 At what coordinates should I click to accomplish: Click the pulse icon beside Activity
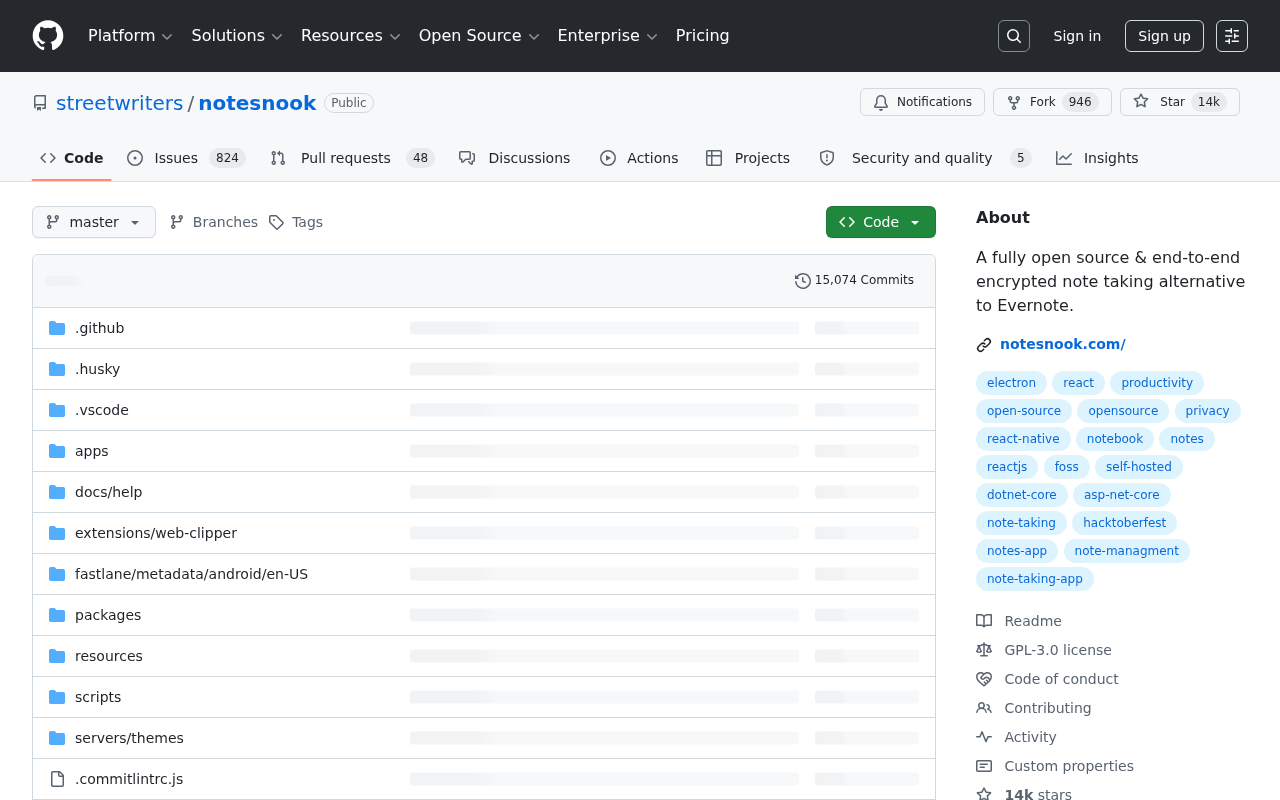click(x=984, y=737)
